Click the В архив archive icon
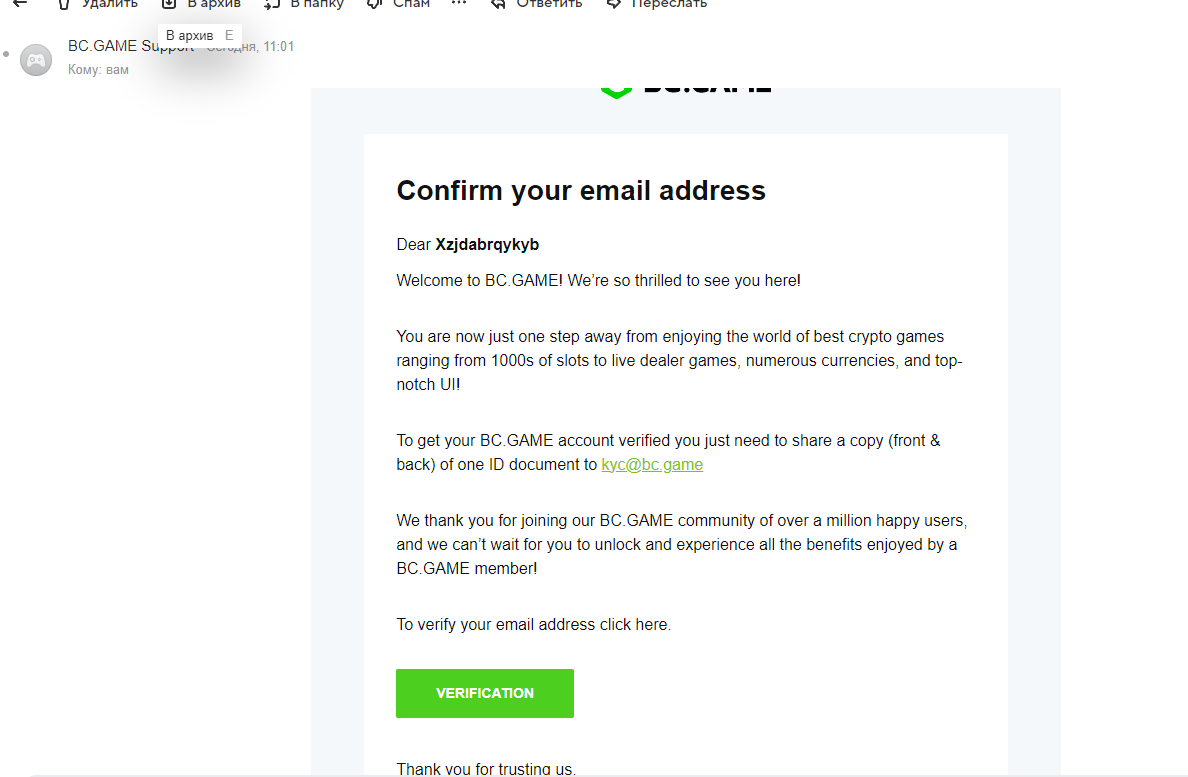The height and width of the screenshot is (777, 1188). [169, 4]
